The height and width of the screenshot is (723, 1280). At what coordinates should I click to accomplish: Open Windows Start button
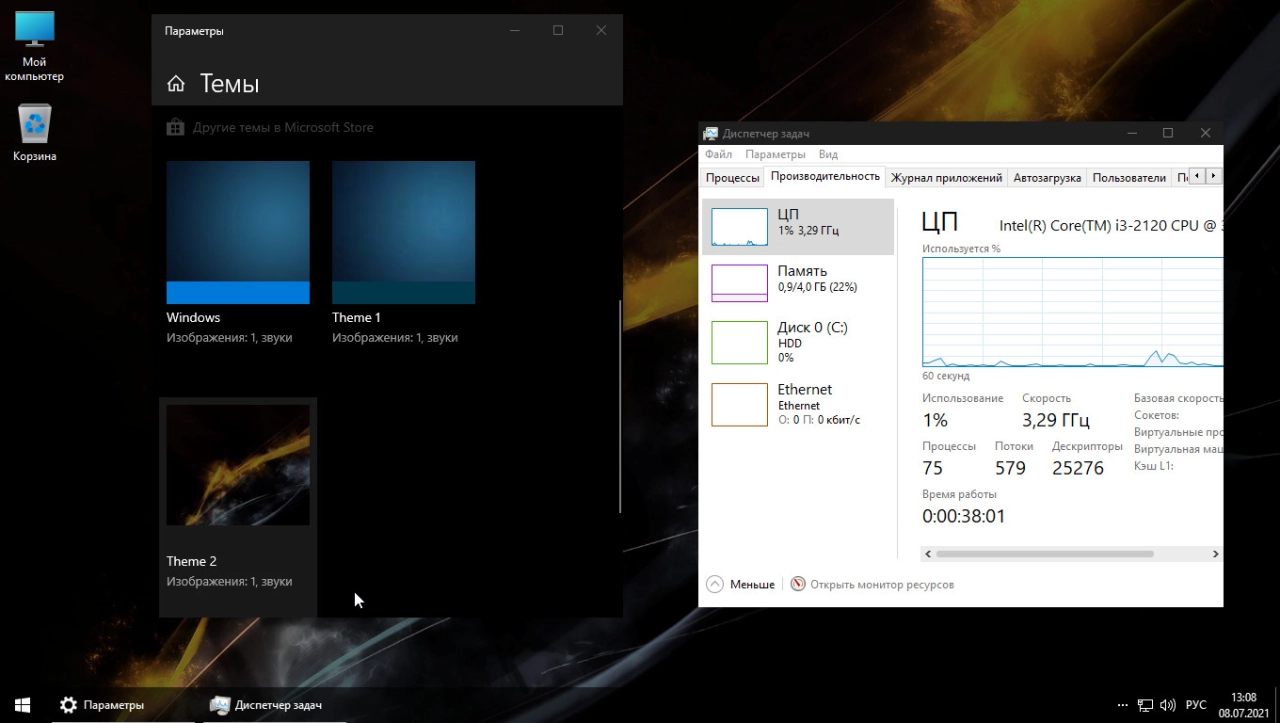(22, 705)
